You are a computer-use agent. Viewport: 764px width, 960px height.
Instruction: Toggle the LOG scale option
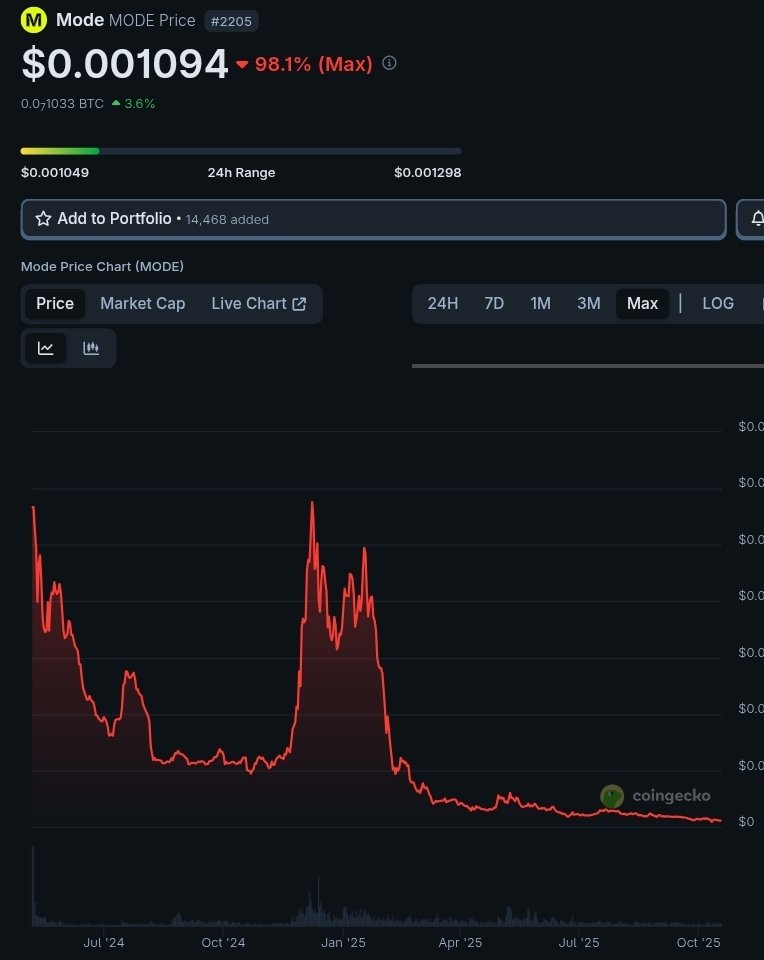tap(717, 303)
